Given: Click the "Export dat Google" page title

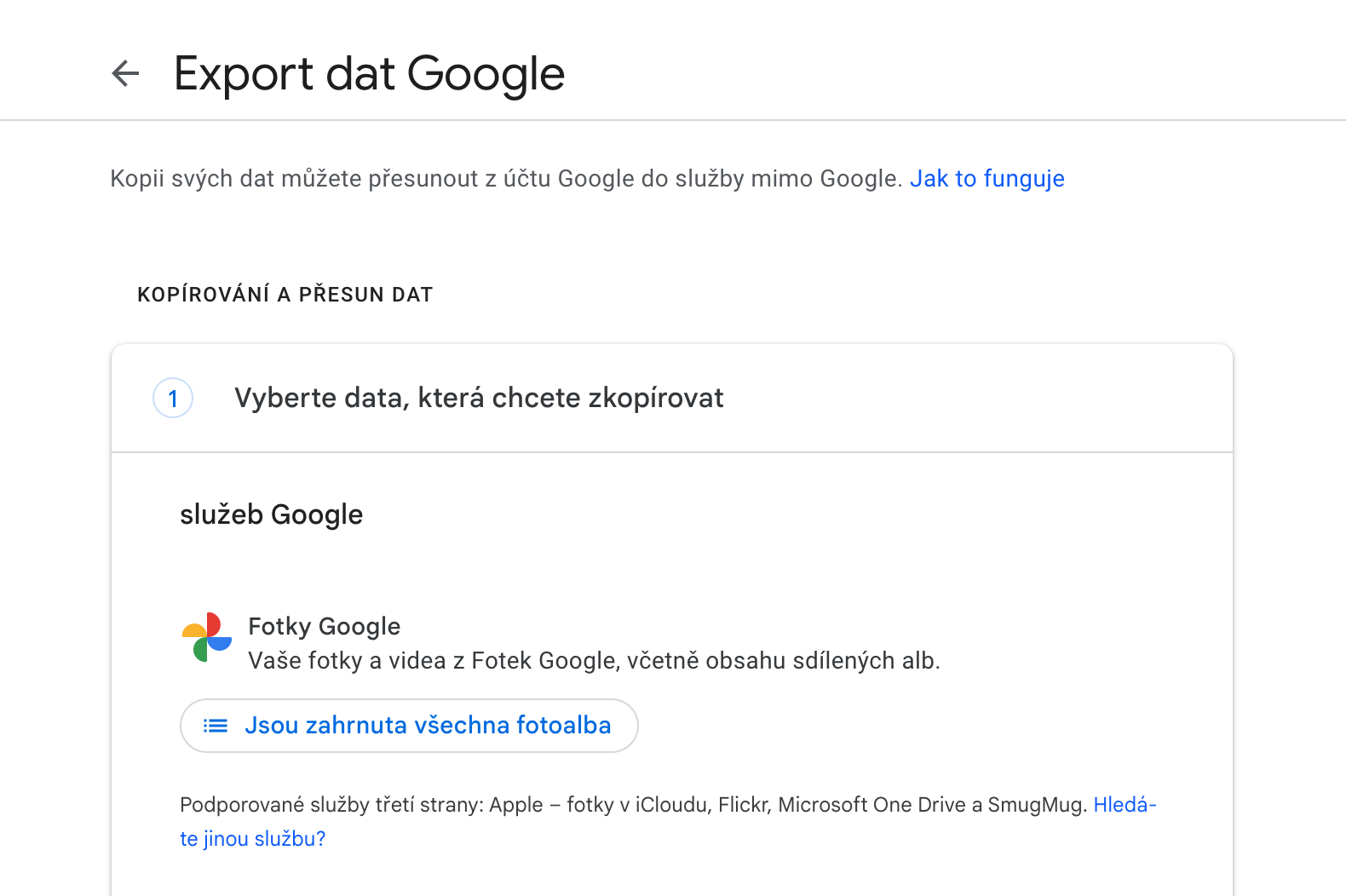Looking at the screenshot, I should [369, 73].
